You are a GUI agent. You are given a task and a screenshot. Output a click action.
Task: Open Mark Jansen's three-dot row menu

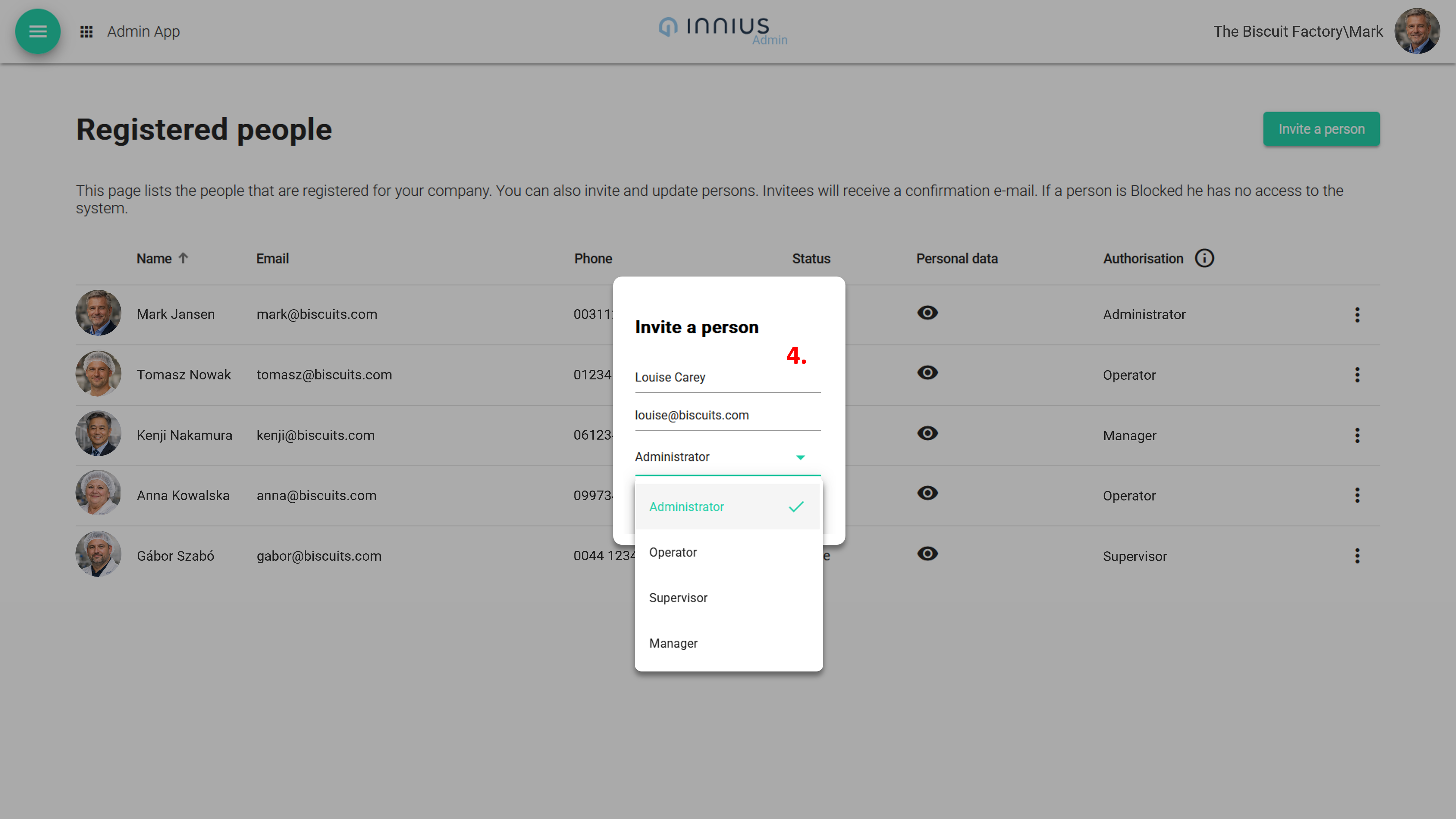pos(1356,315)
